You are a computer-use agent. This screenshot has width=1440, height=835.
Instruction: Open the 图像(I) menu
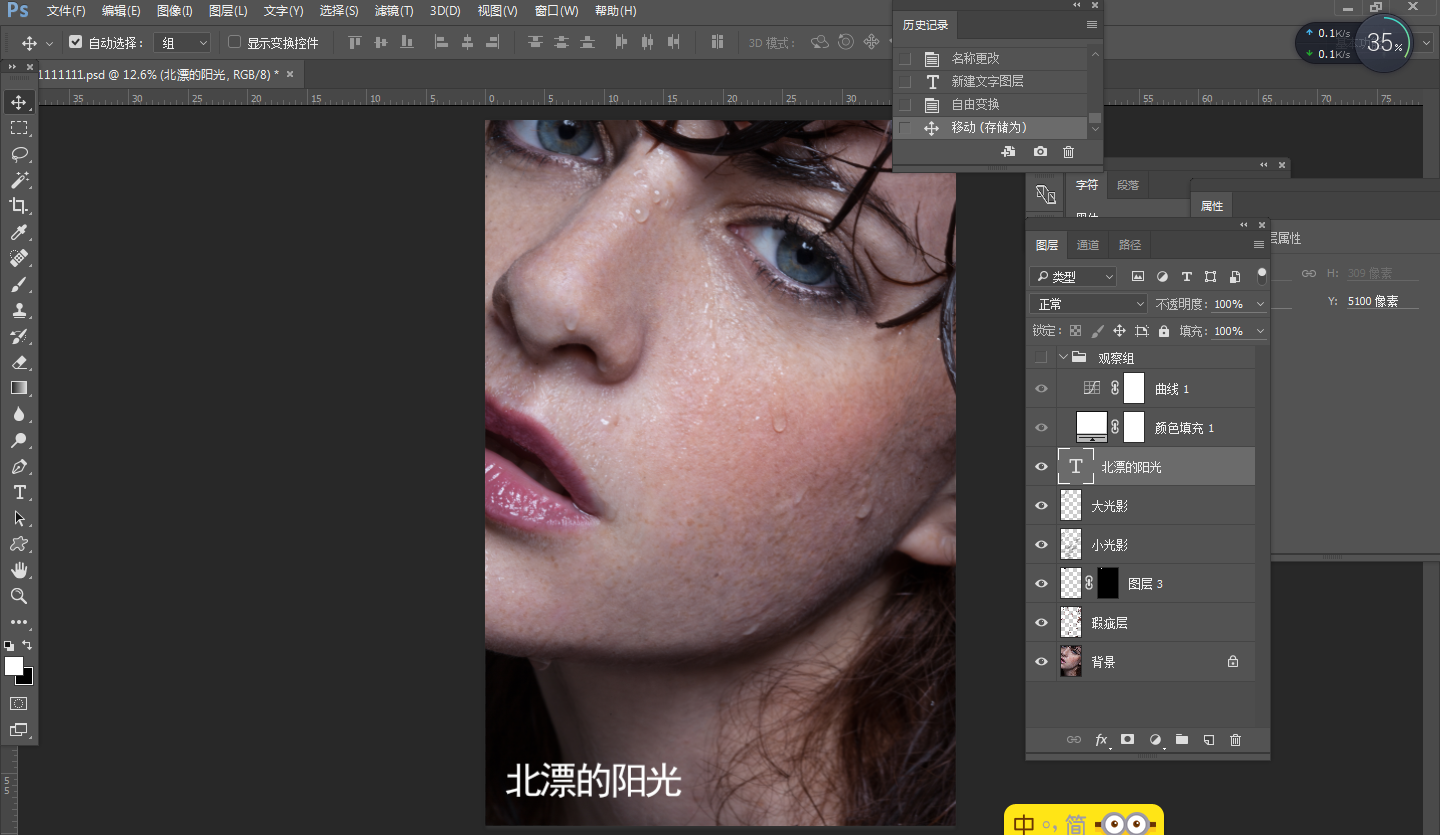tap(175, 11)
